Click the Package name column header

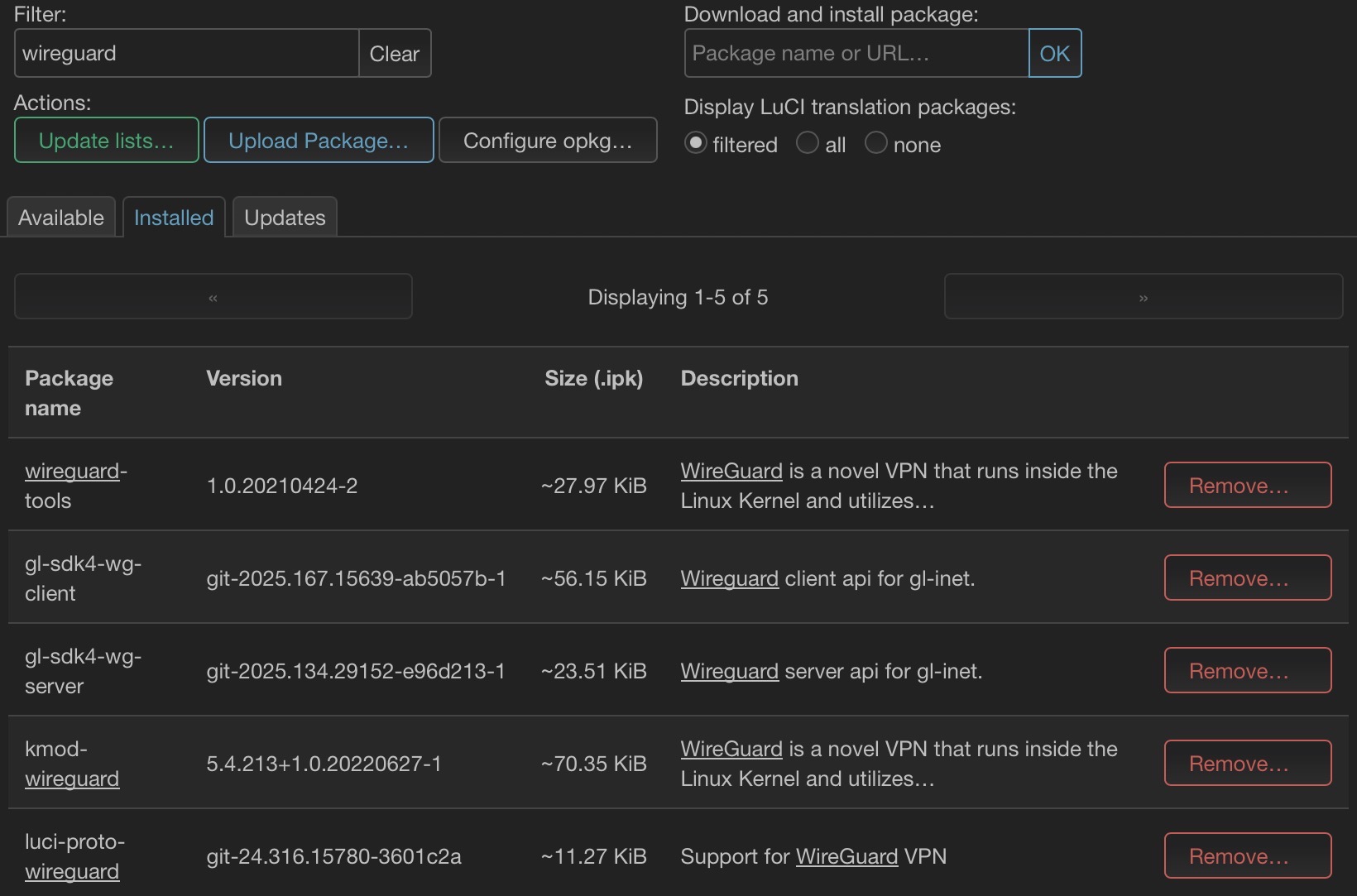70,393
